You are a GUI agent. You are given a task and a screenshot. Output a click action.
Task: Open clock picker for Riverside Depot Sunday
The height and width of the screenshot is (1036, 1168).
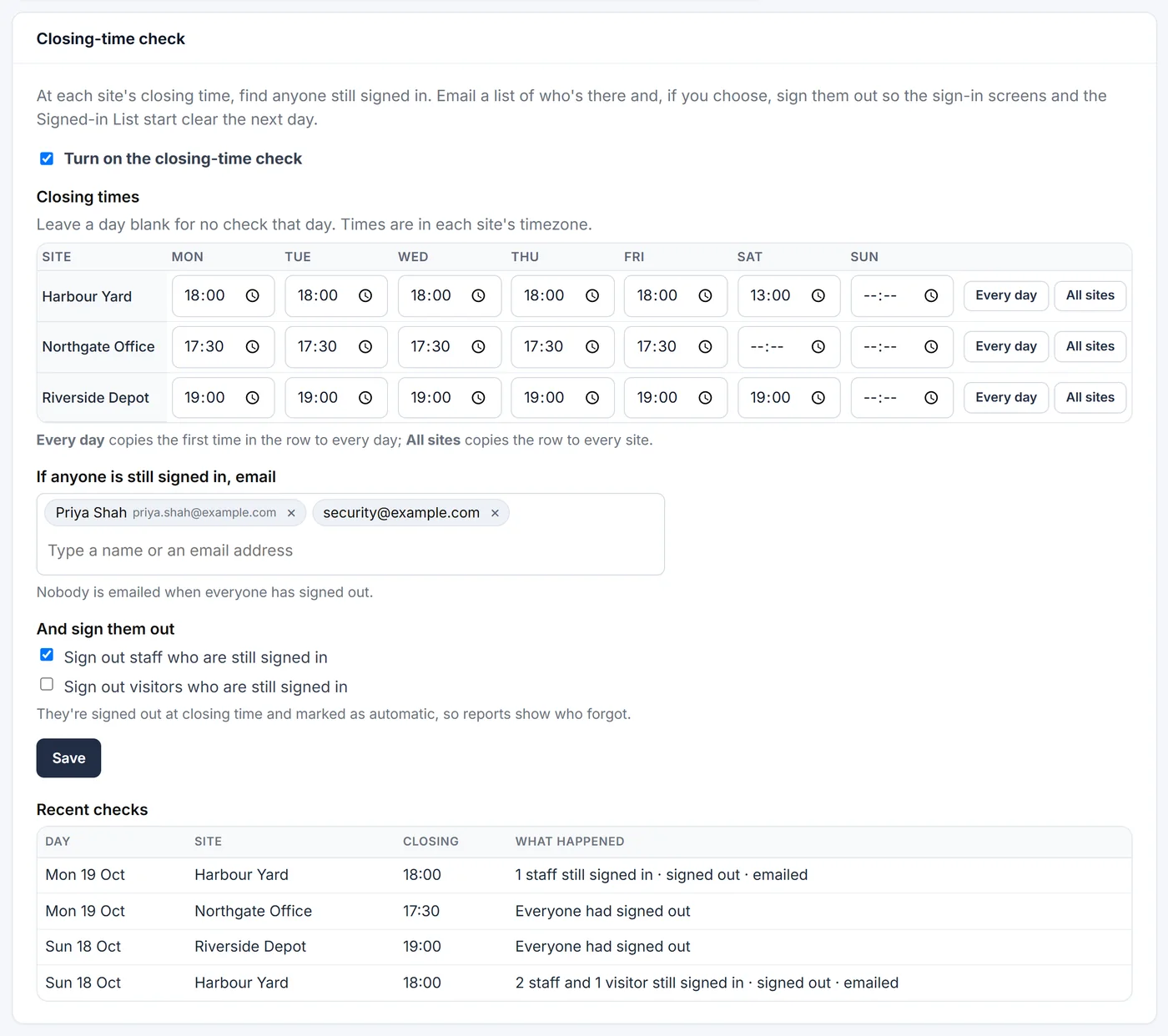coord(931,398)
